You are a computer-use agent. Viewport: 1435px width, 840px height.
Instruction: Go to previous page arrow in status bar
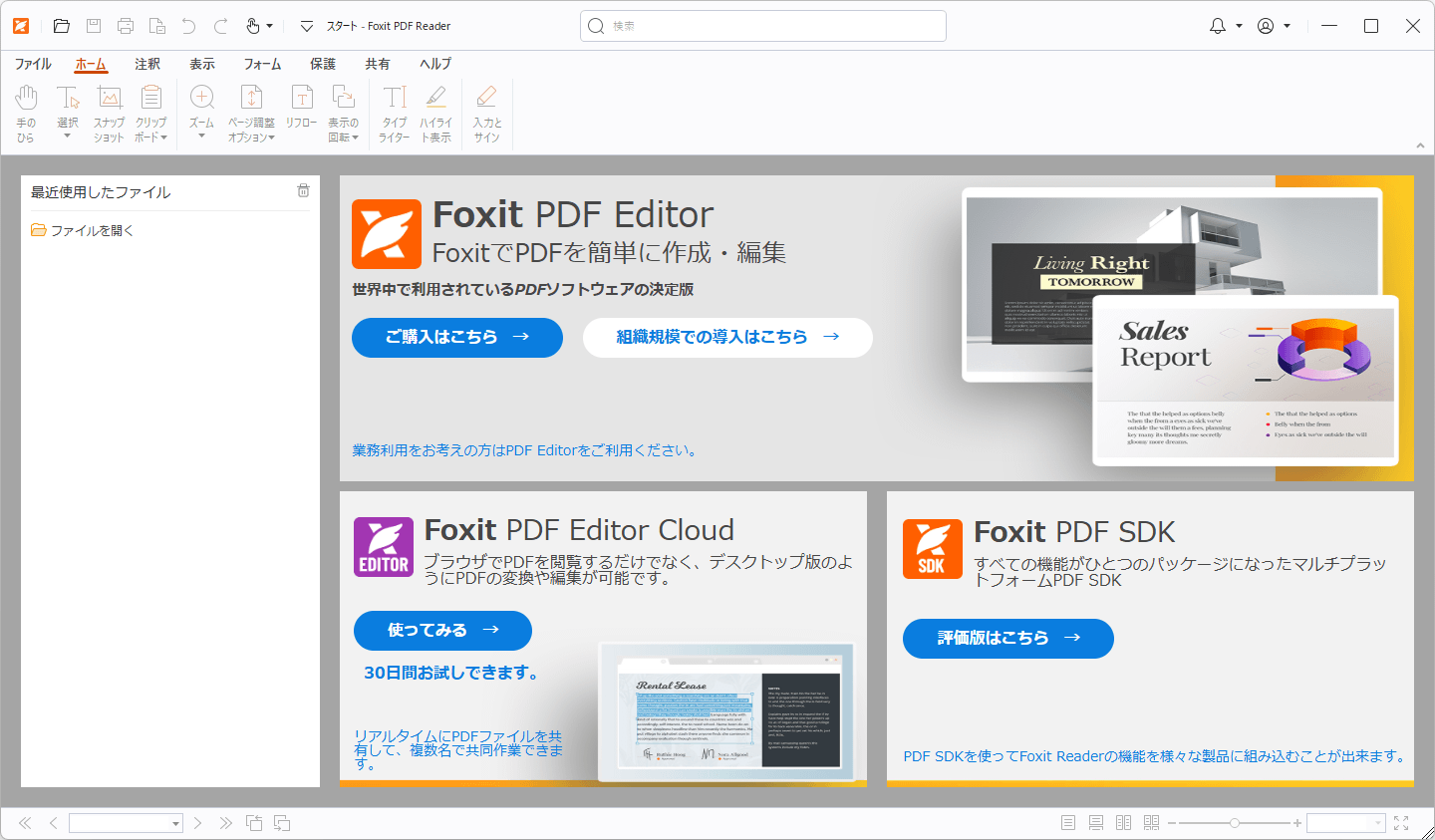54,823
